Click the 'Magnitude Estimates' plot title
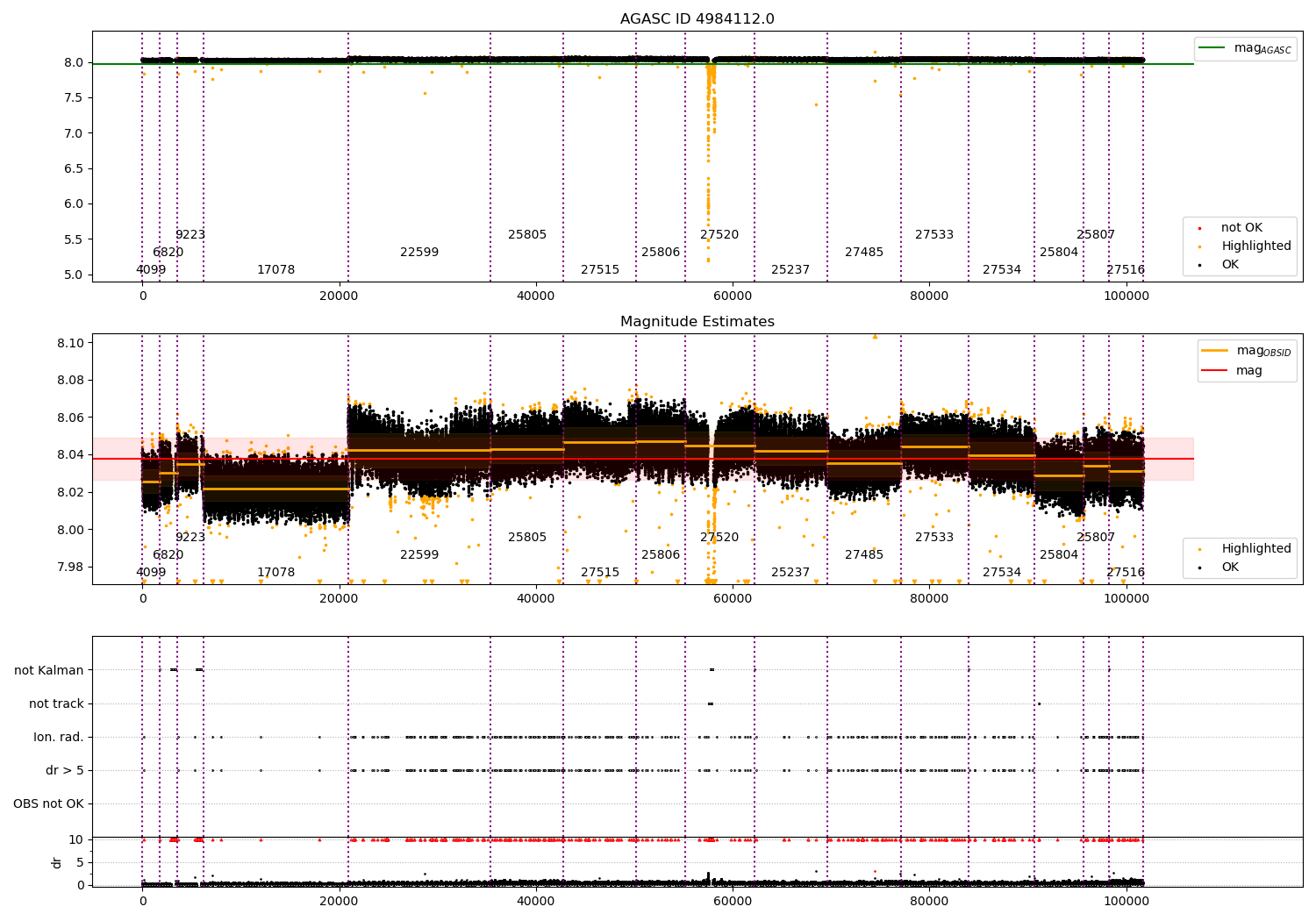This screenshot has width=1316, height=921. (x=697, y=322)
